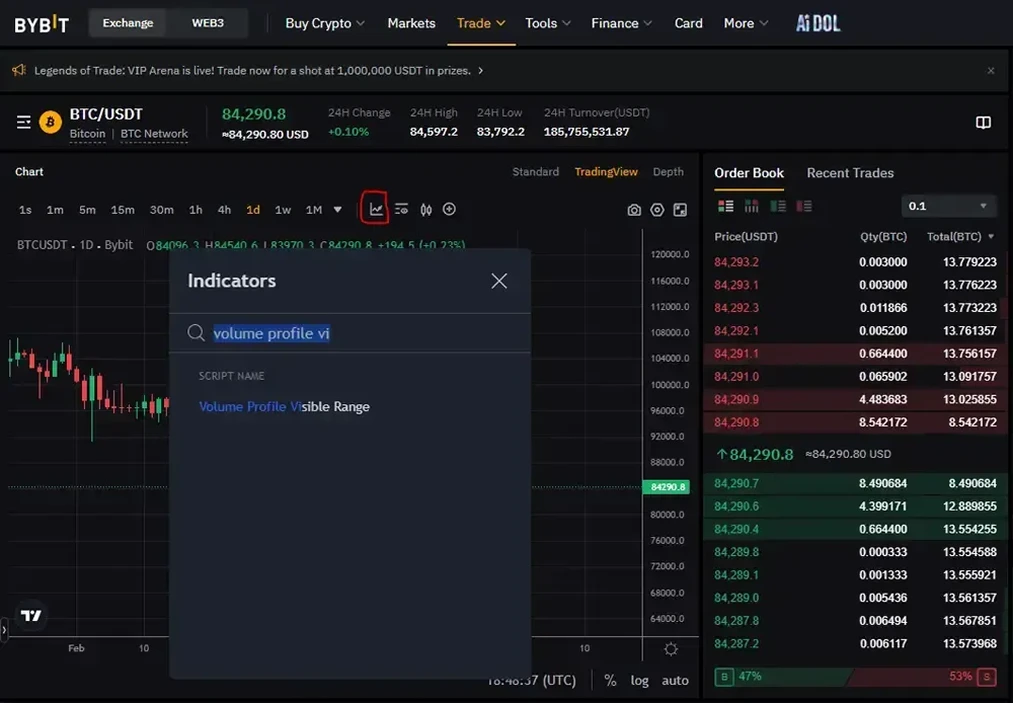The width and height of the screenshot is (1013, 703).
Task: Toggle auto scale on chart
Action: (x=675, y=680)
